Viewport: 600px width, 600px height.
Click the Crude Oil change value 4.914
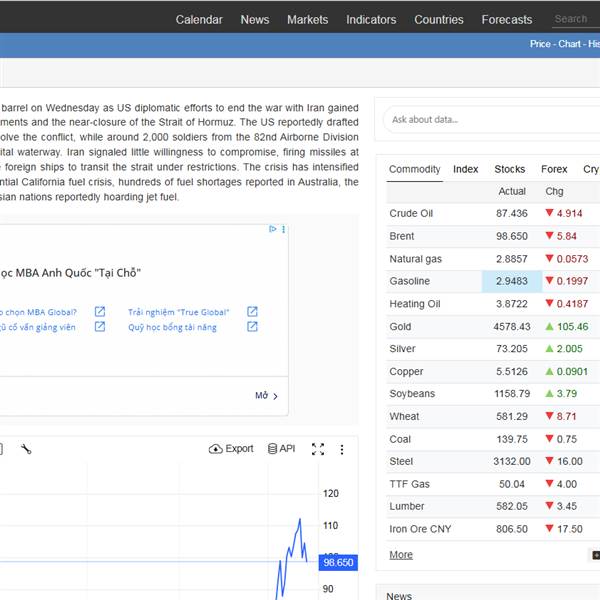coord(569,213)
